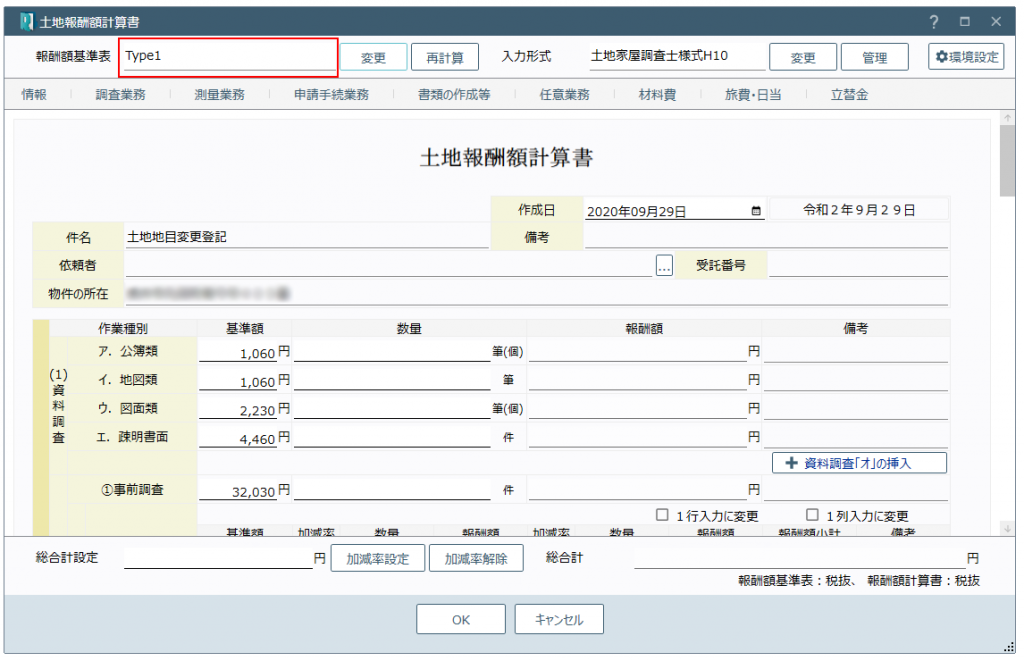Click the 依頼者 input field
The height and width of the screenshot is (661, 1024).
click(389, 266)
